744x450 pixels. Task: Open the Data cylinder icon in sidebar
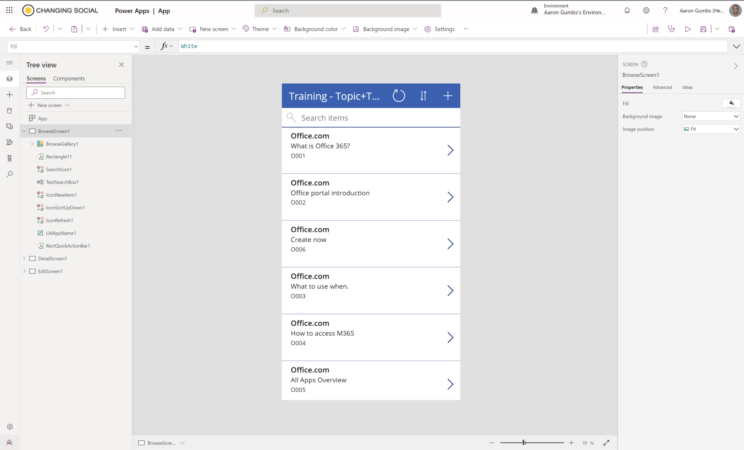[9, 111]
